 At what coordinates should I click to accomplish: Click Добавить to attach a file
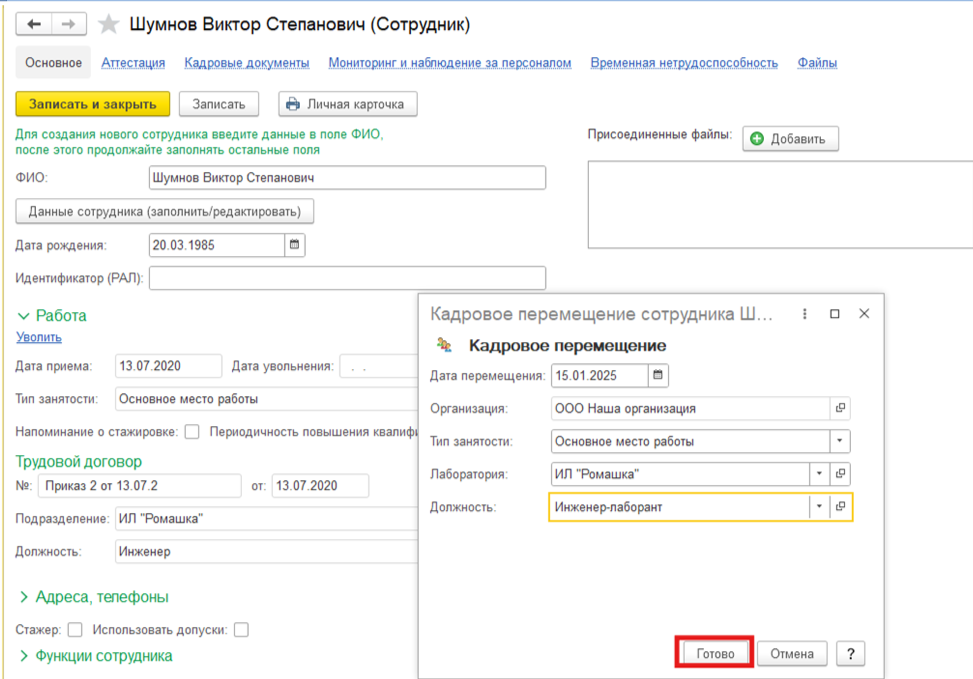click(791, 139)
